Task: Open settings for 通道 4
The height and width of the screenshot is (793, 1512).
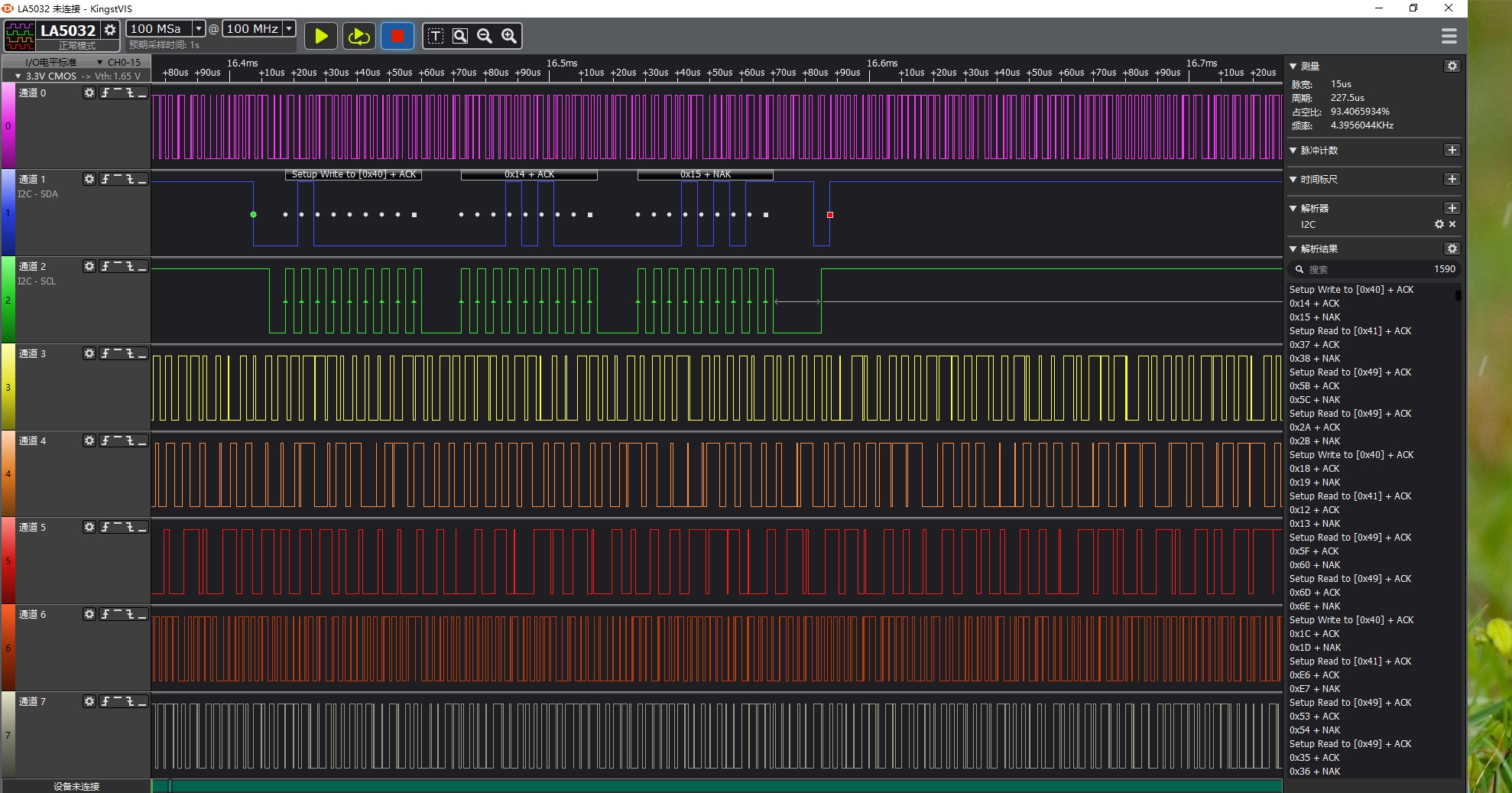Action: tap(89, 440)
